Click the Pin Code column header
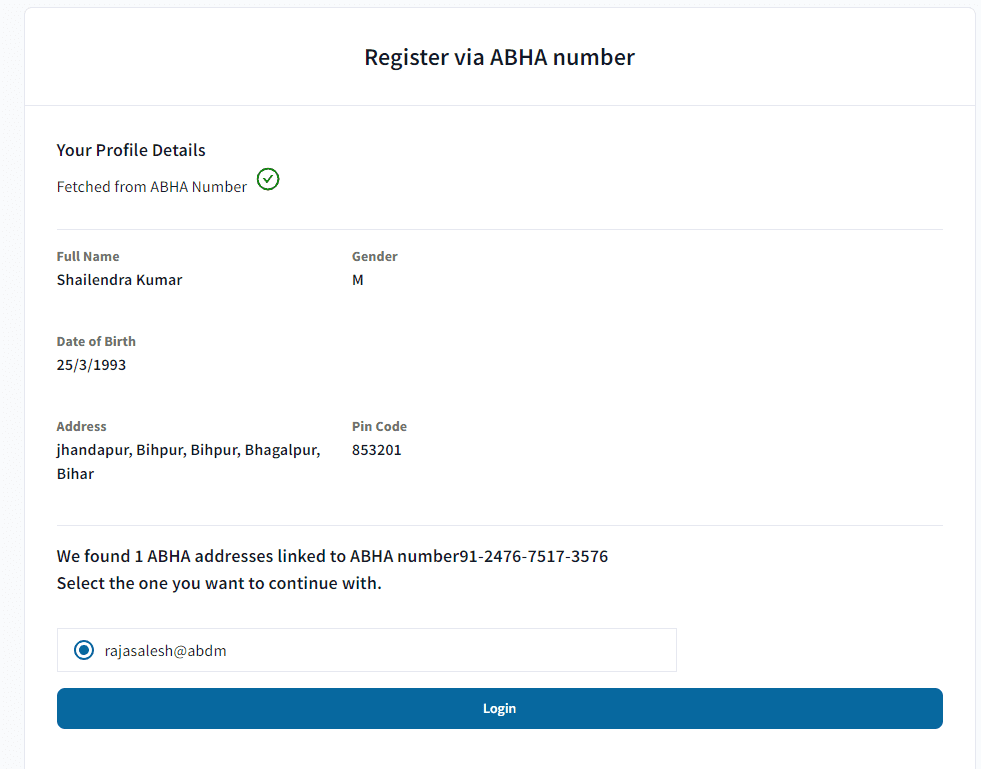The image size is (981, 769). (379, 426)
